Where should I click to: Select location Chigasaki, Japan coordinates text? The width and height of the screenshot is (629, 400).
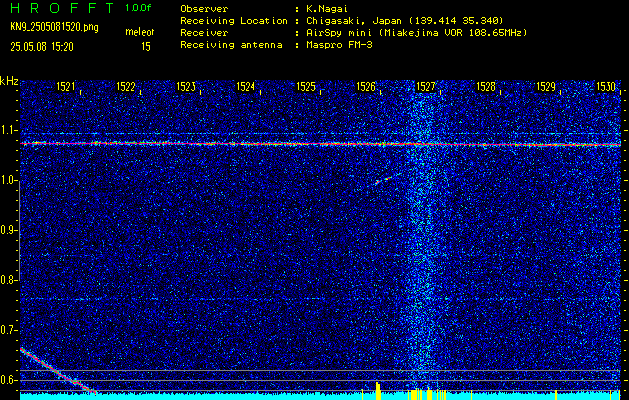405,20
